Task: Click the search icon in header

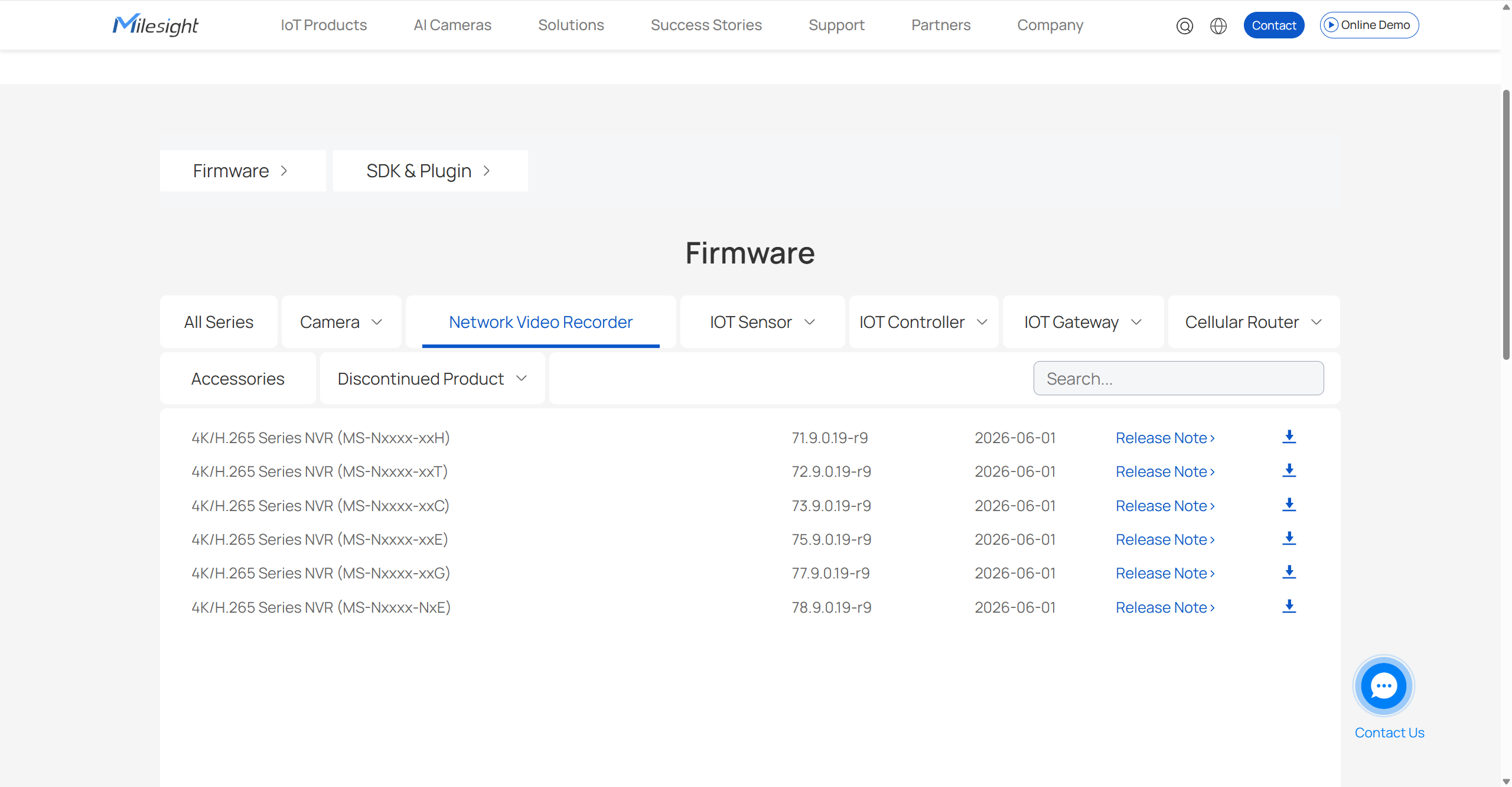Action: [x=1184, y=25]
